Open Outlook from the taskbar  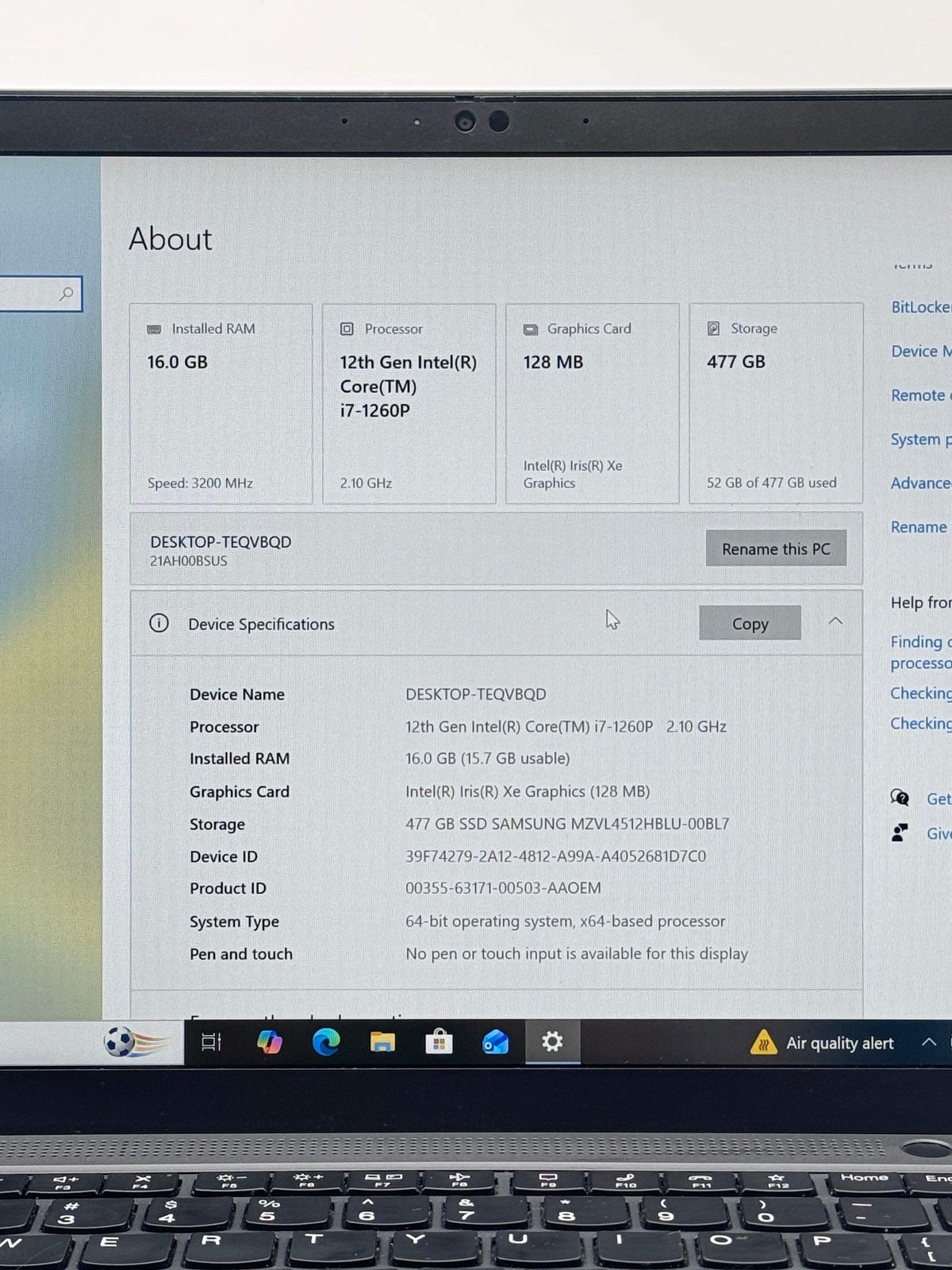click(496, 1041)
